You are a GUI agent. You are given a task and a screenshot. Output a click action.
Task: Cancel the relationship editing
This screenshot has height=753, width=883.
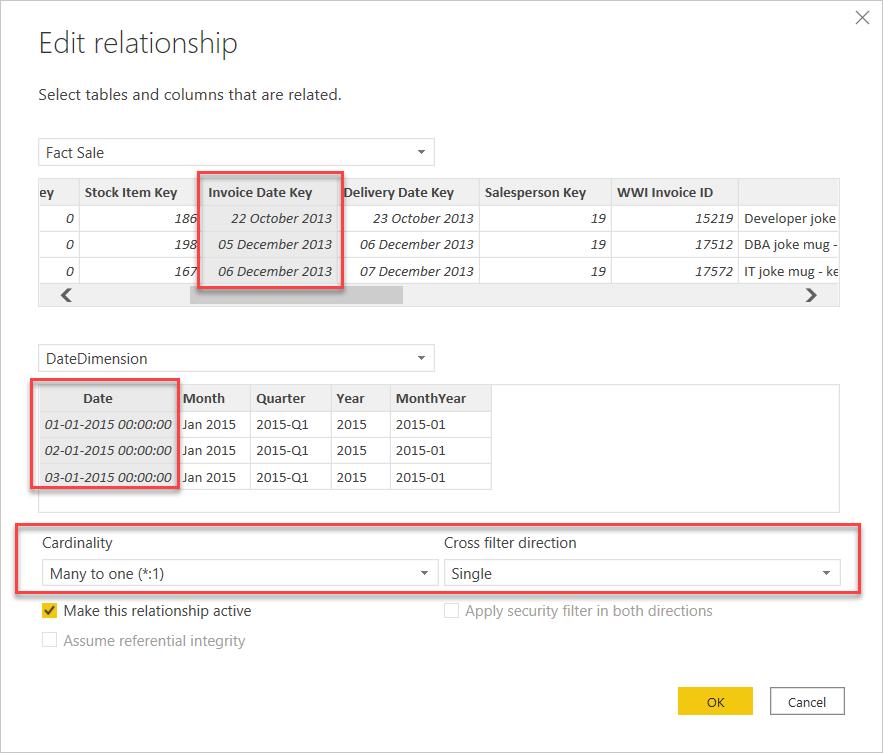tap(806, 702)
